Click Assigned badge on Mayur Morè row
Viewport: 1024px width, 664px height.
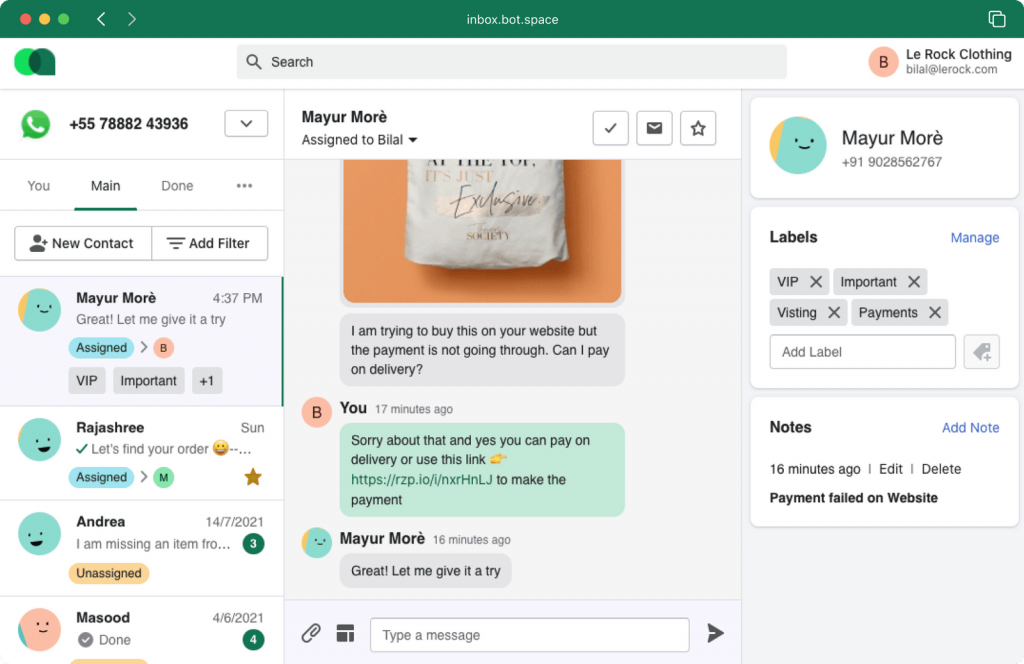tap(101, 347)
